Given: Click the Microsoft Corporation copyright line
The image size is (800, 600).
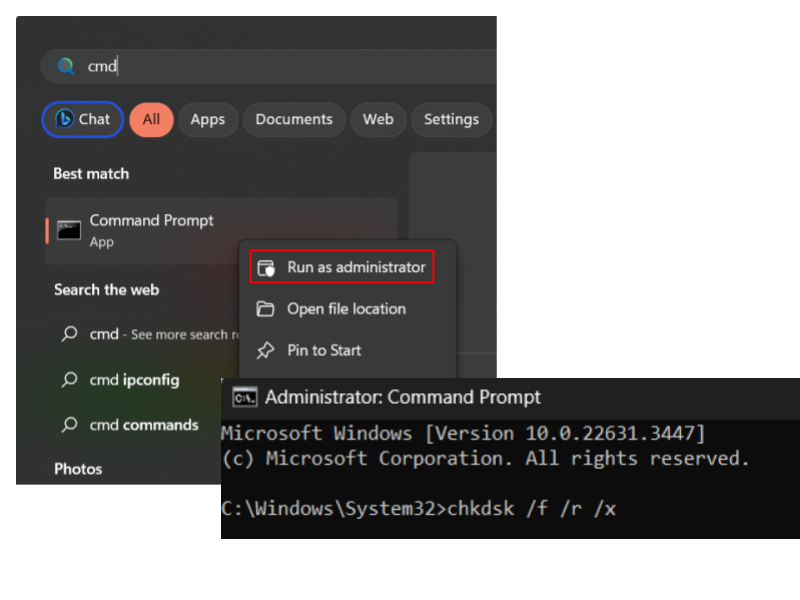Looking at the screenshot, I should coord(486,458).
